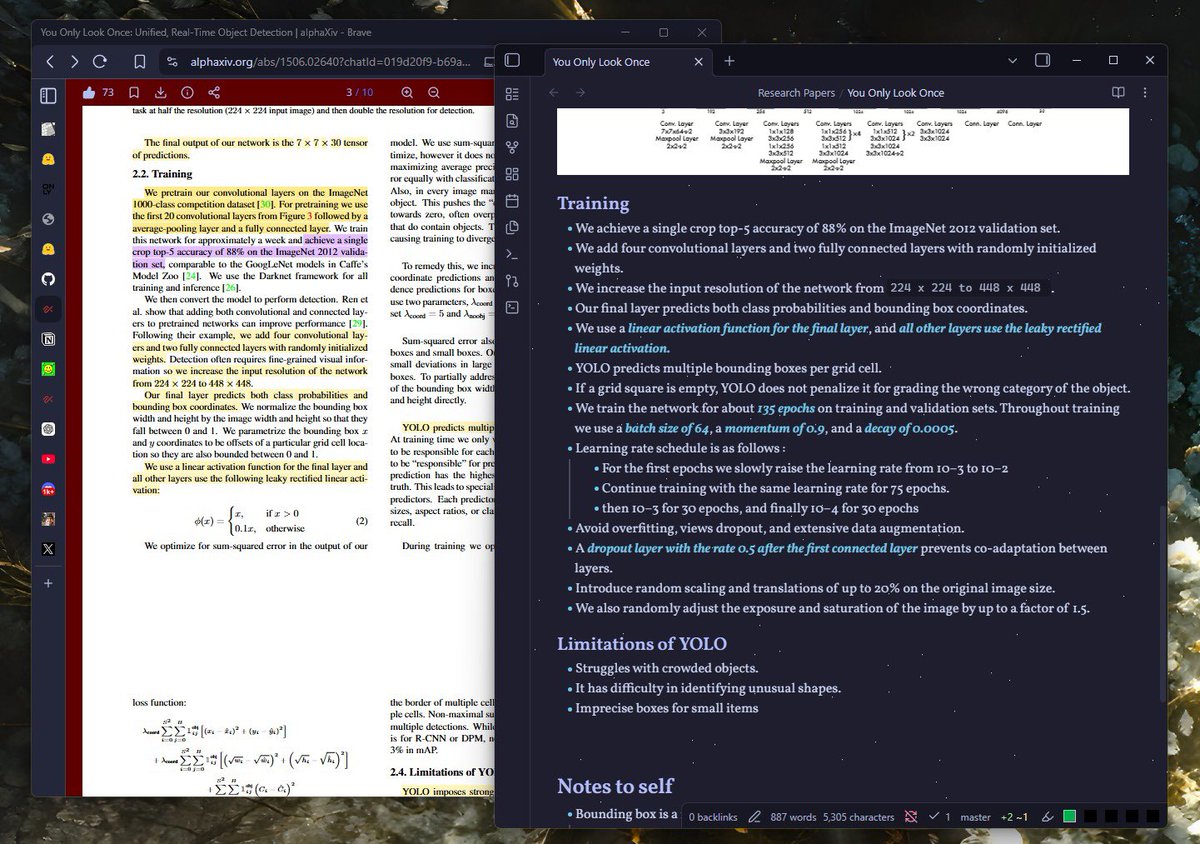Open the 0 backlinks status bar item
This screenshot has height=844, width=1200.
[713, 817]
